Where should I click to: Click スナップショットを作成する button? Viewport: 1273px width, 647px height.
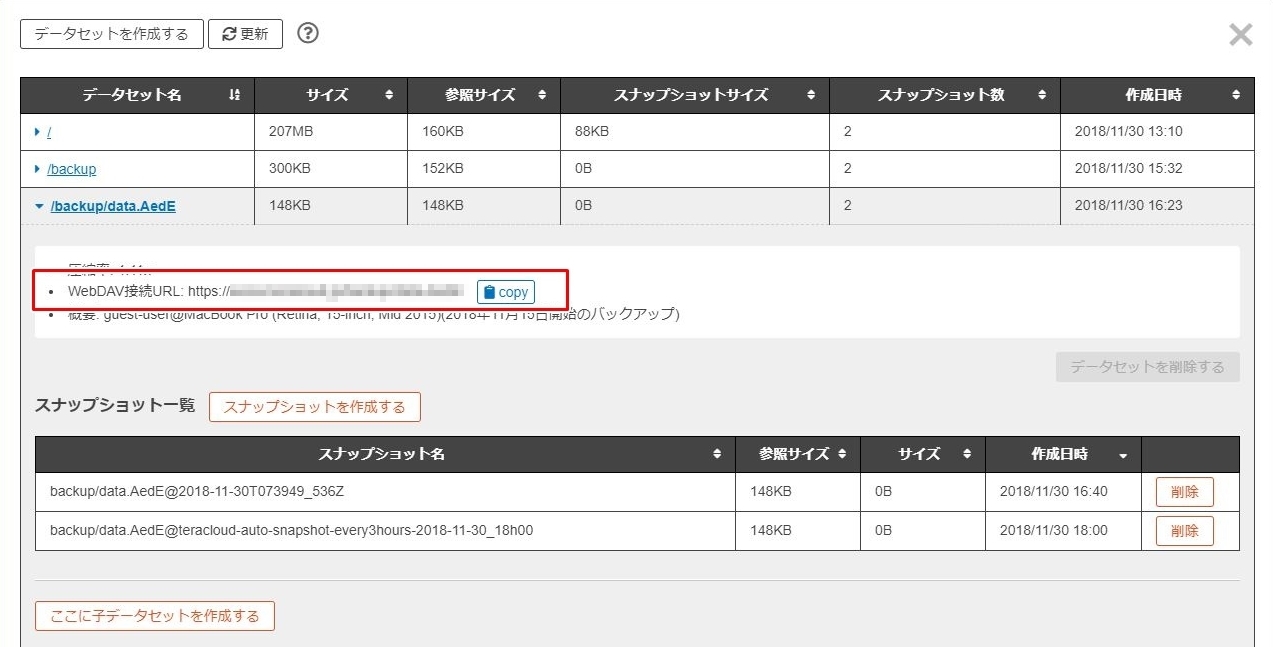[314, 407]
